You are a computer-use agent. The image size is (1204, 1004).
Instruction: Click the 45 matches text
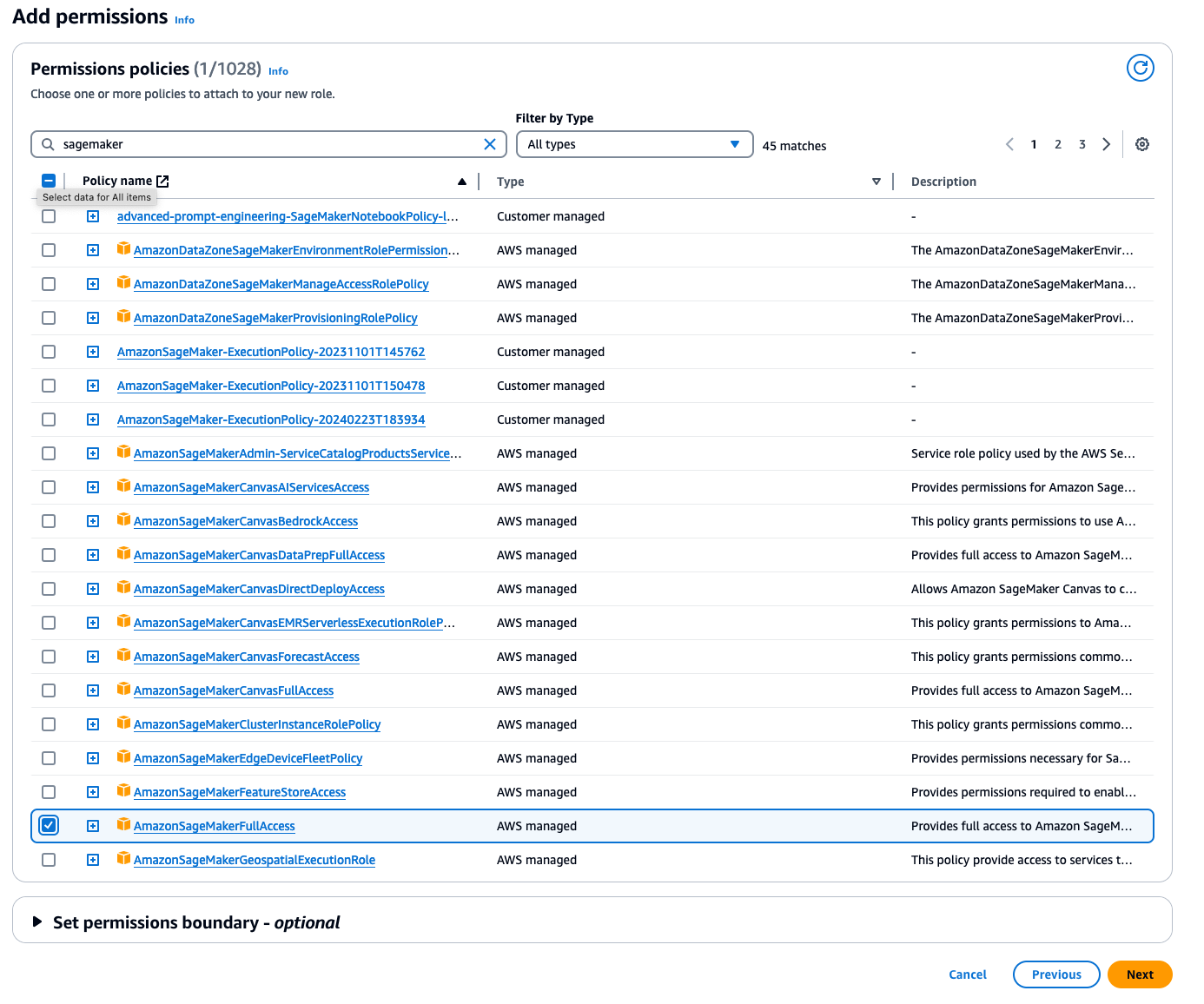[x=794, y=146]
